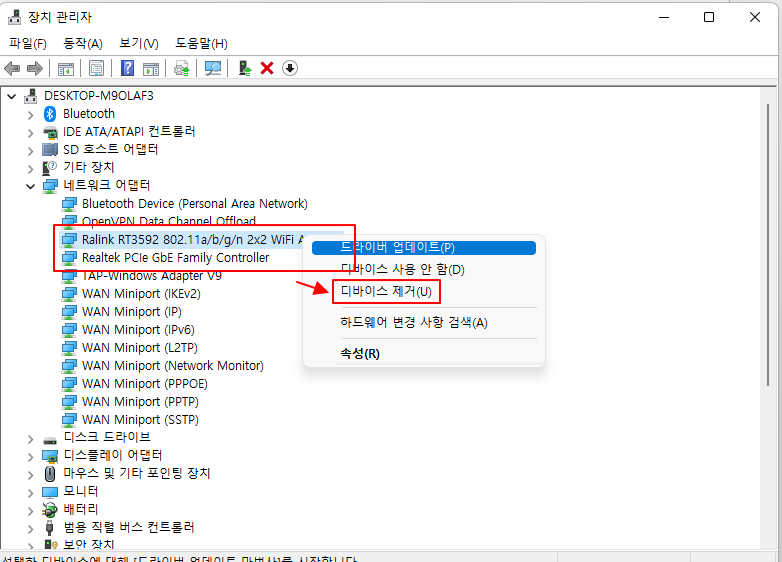Expand 범용 직렬 버스 컨트롤러 arrow
The width and height of the screenshot is (782, 562).
(30, 529)
